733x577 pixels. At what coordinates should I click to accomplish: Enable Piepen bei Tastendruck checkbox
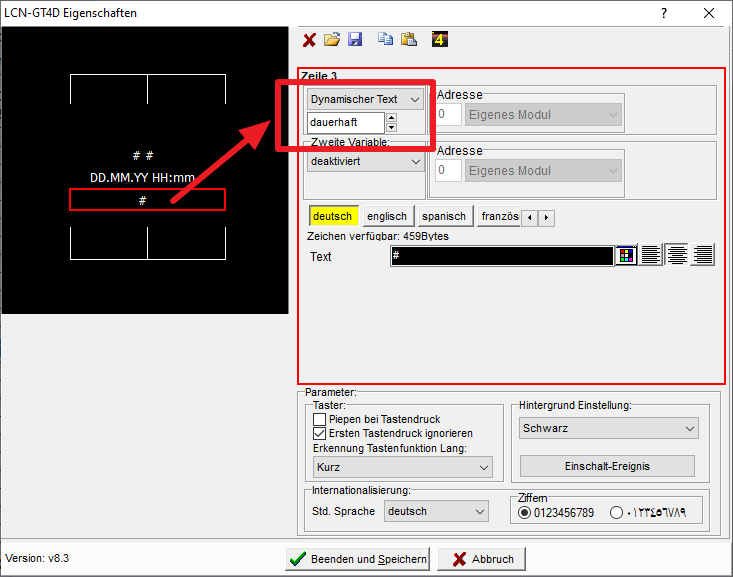319,419
